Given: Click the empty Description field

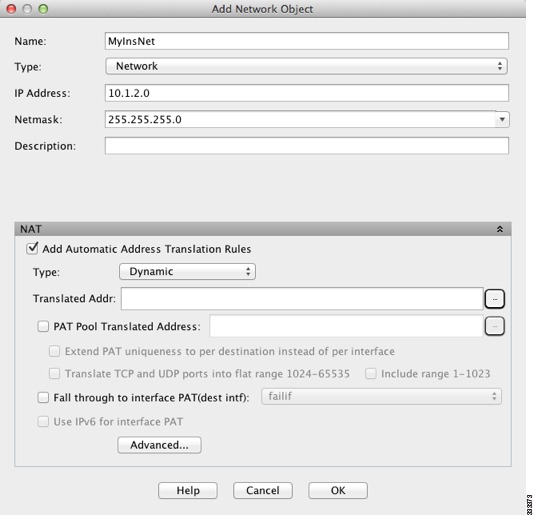Looking at the screenshot, I should (307, 146).
